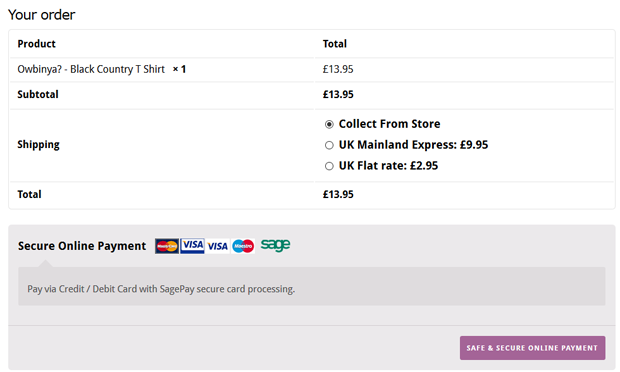Pick the UK Flat rate radio button
Viewport: 620px width, 372px height.
coord(329,166)
